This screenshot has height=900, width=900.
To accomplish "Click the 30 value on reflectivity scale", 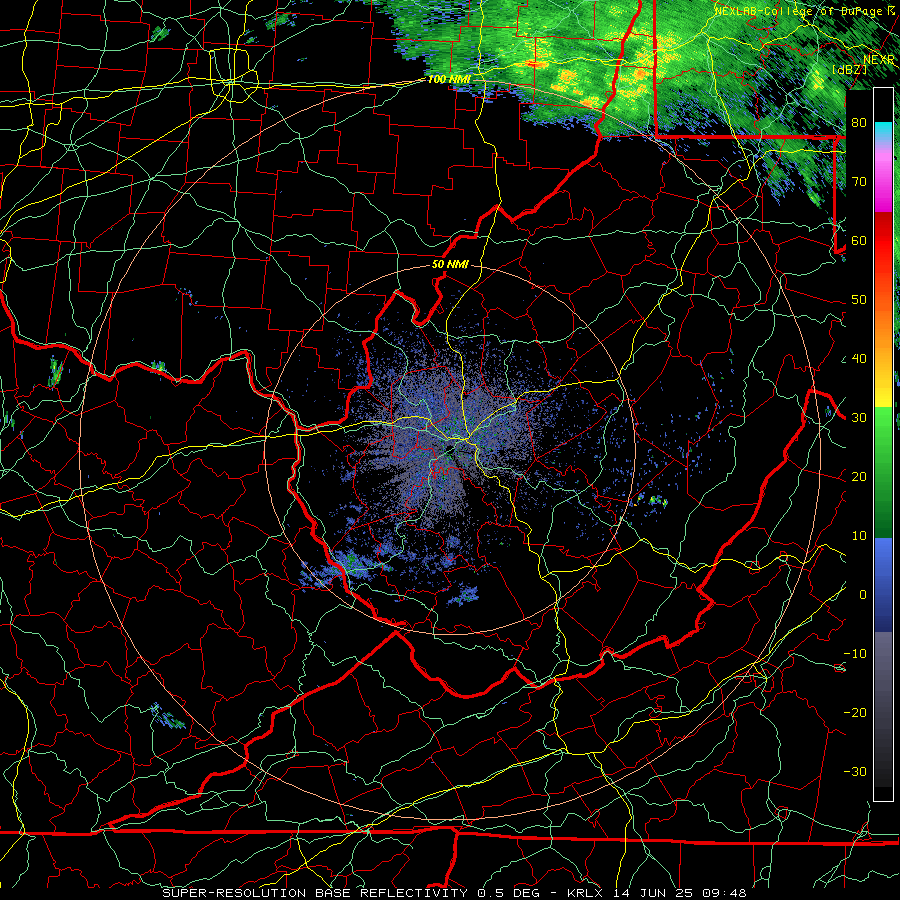I will tap(859, 417).
